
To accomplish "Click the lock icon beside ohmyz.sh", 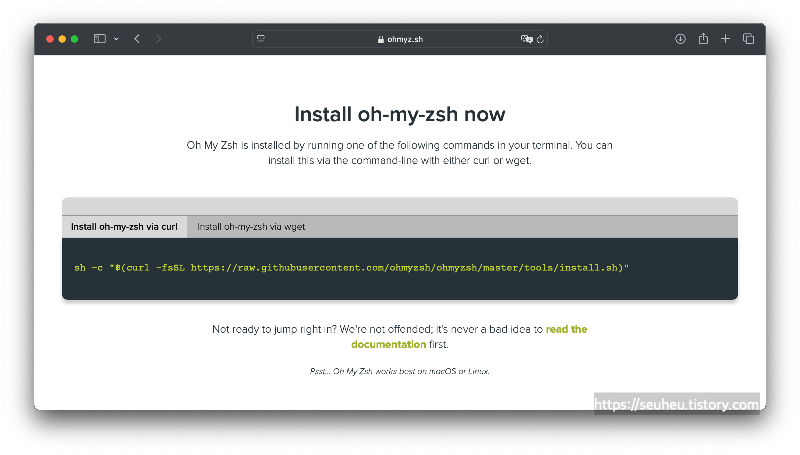I will [x=381, y=39].
